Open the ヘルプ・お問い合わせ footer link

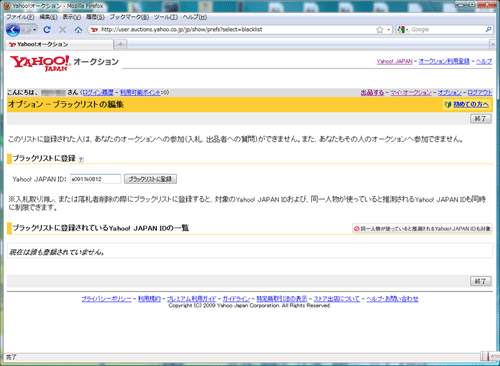click(392, 299)
